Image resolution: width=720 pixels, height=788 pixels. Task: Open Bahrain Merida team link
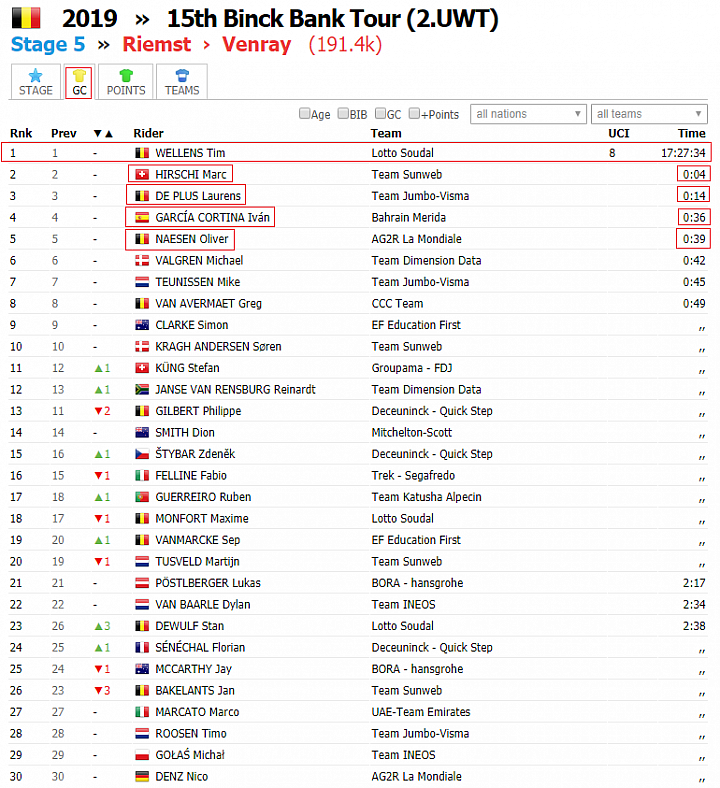tap(408, 218)
